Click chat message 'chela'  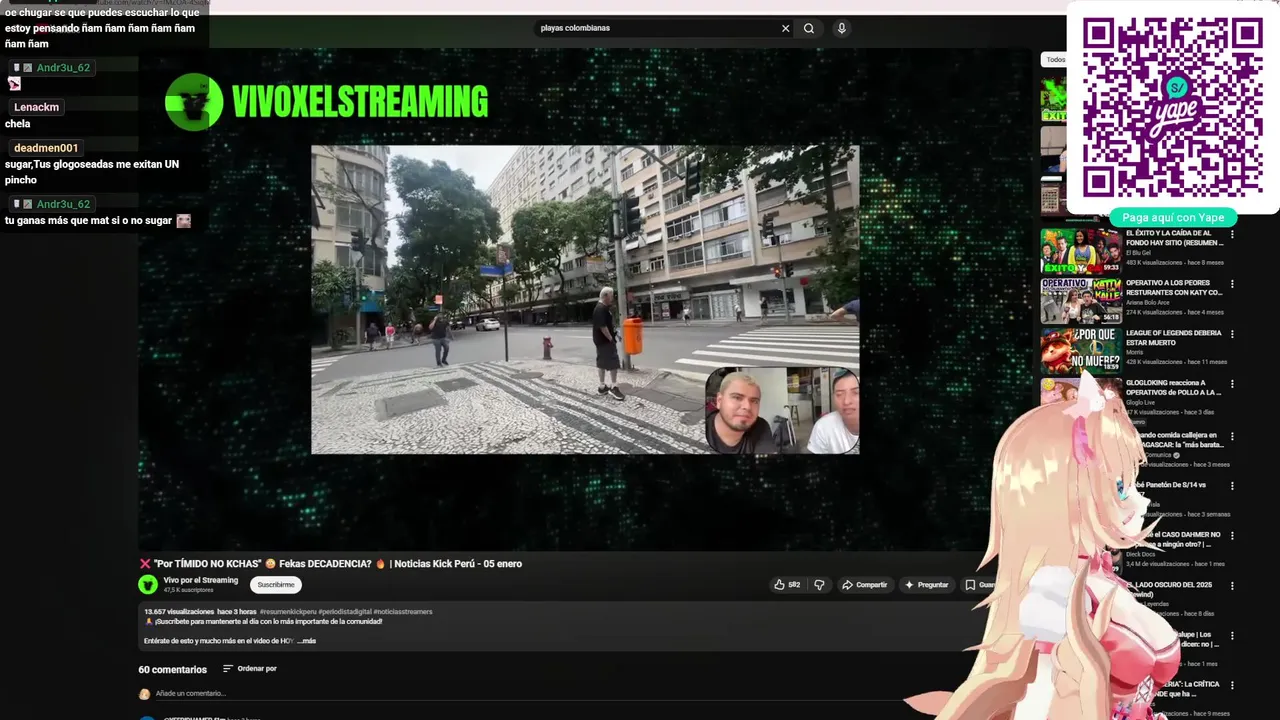(x=18, y=124)
